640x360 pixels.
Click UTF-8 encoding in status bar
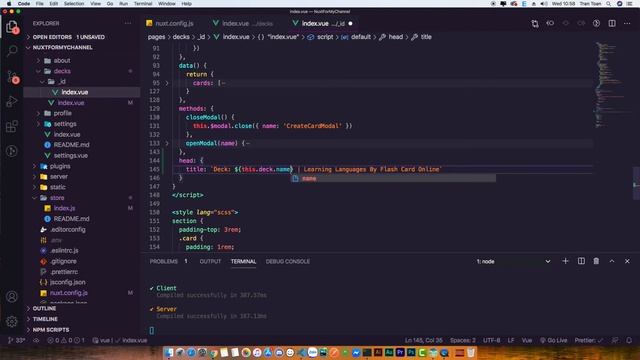491,340
